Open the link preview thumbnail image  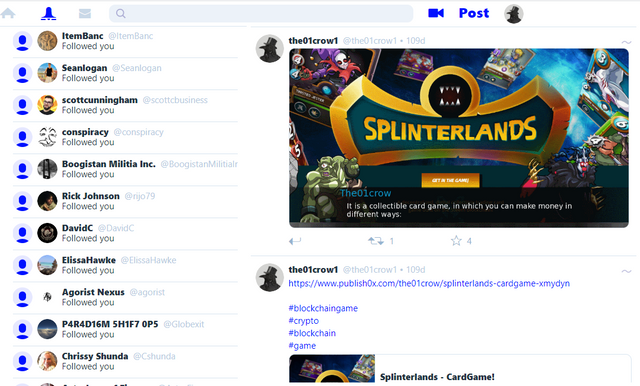(332, 368)
